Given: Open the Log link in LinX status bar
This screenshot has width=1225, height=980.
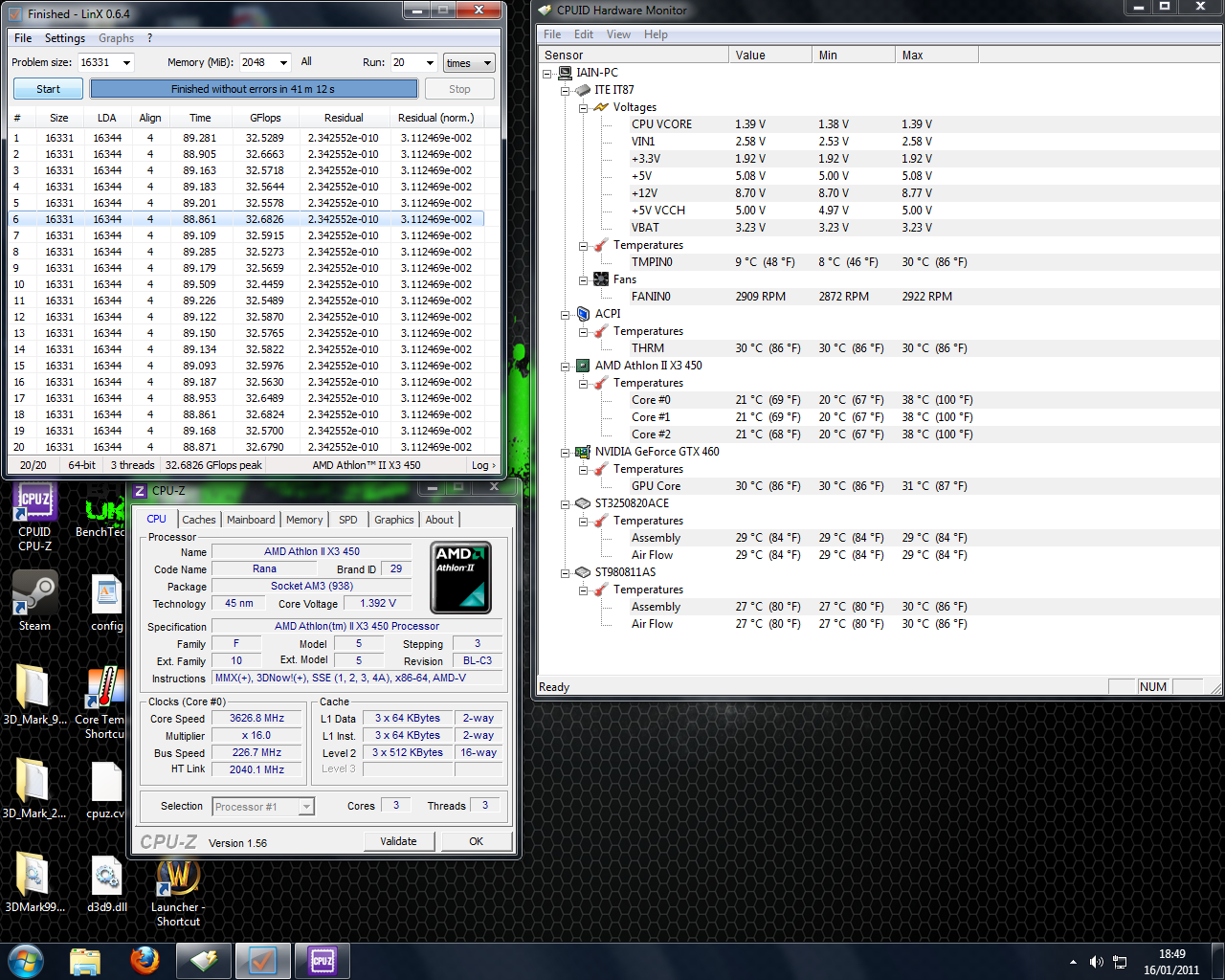Looking at the screenshot, I should [x=483, y=465].
